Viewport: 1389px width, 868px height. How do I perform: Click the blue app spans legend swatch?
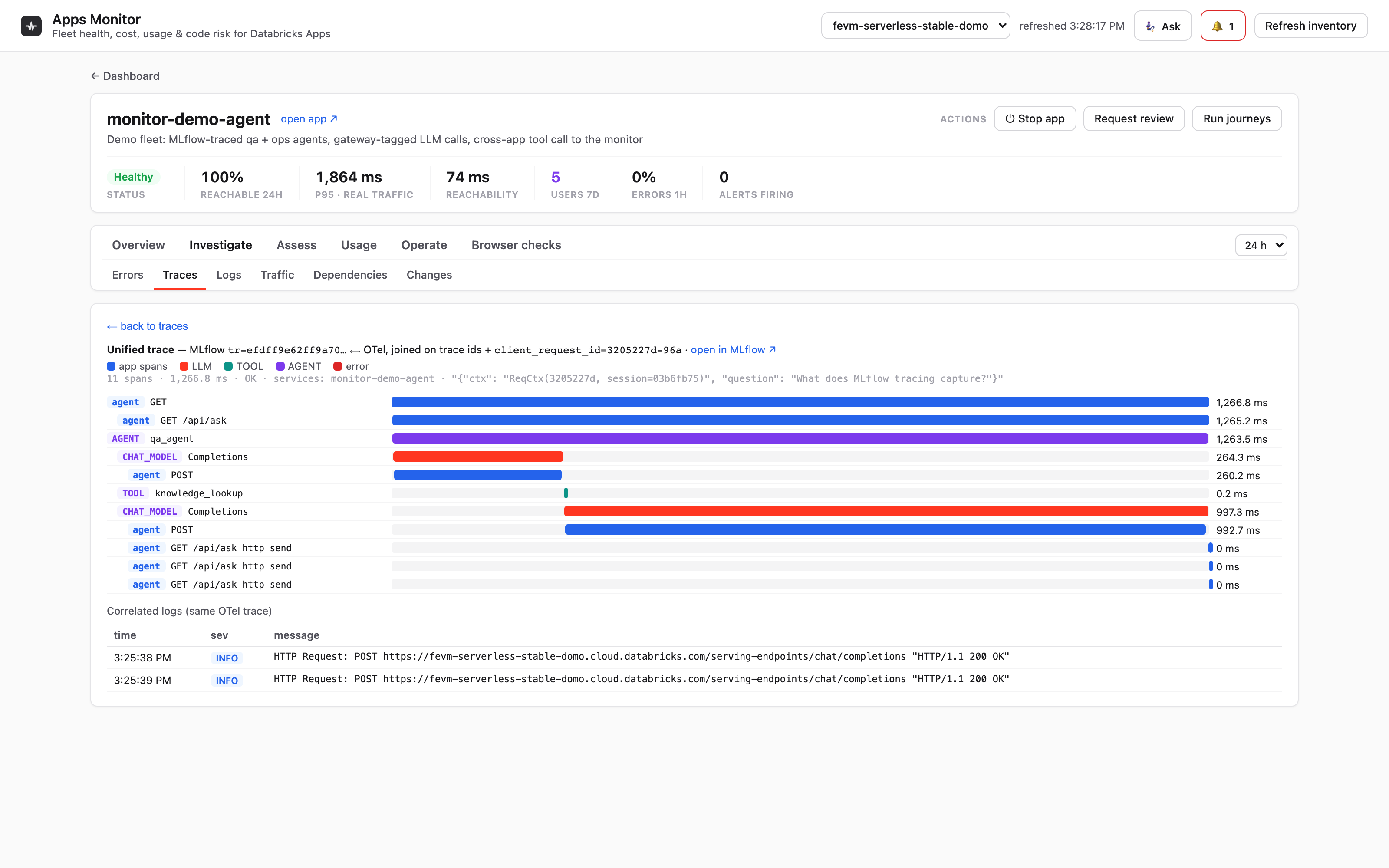[112, 366]
